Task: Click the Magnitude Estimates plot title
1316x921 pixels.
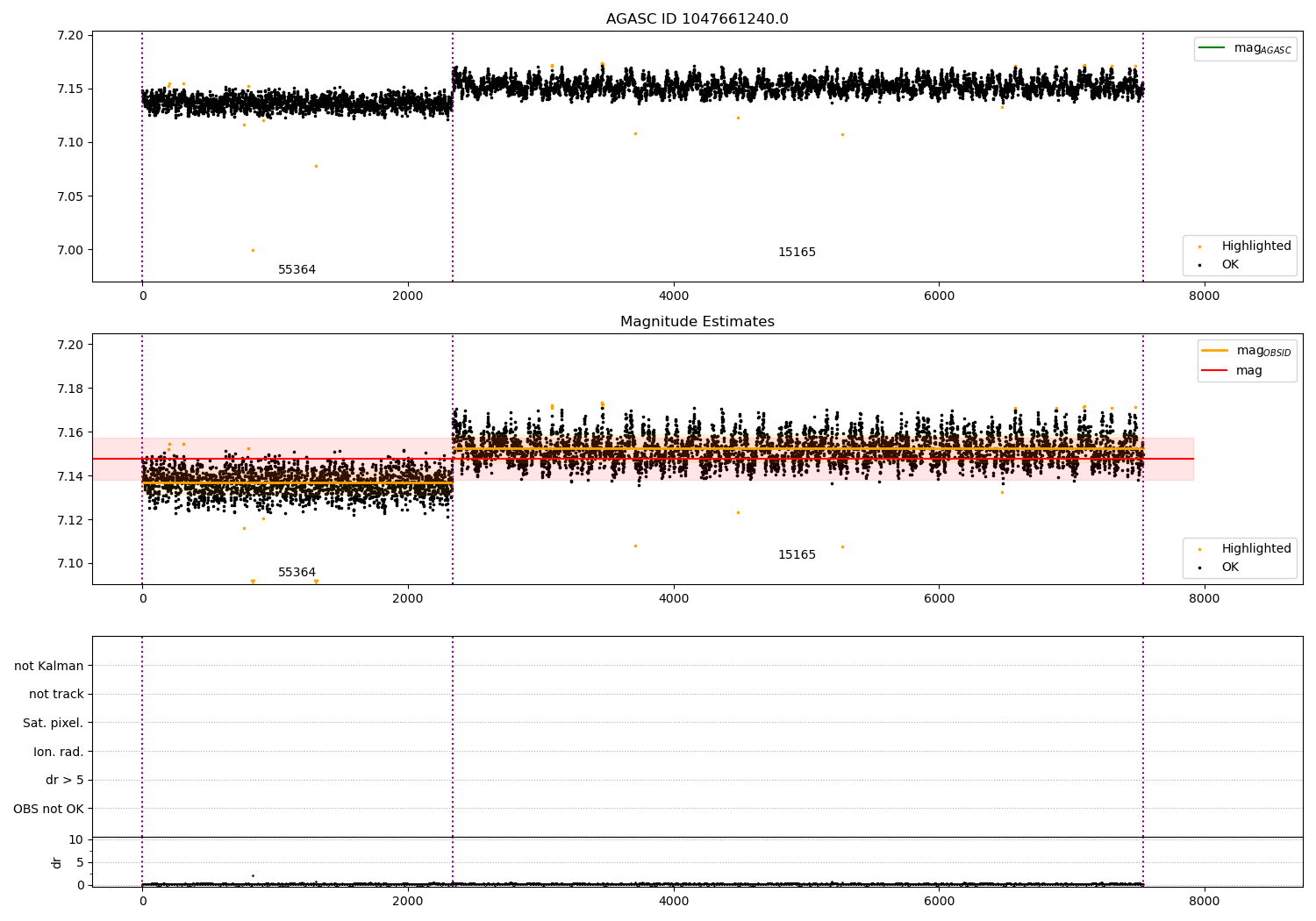Action: click(697, 322)
